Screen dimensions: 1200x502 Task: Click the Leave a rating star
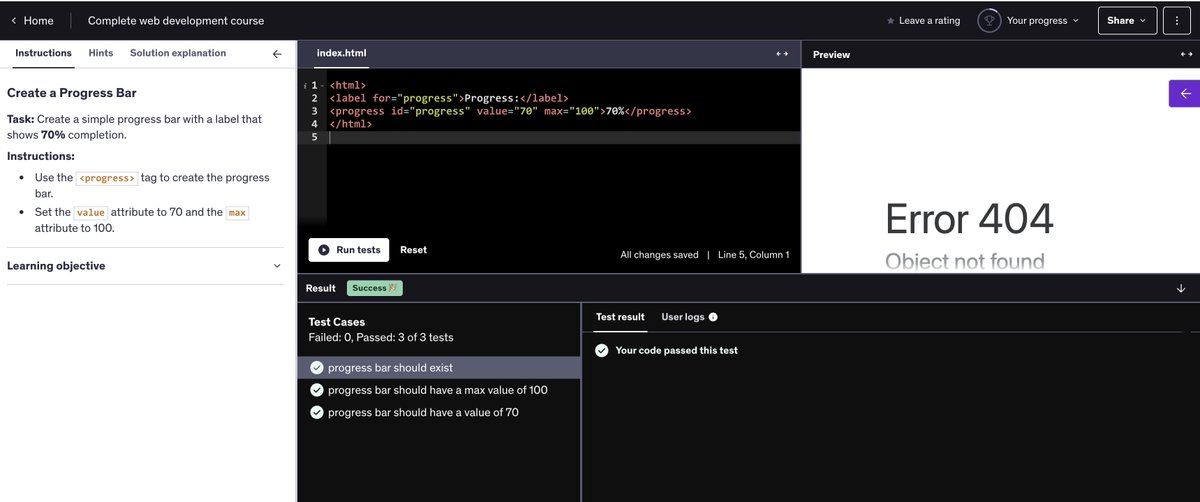click(891, 20)
